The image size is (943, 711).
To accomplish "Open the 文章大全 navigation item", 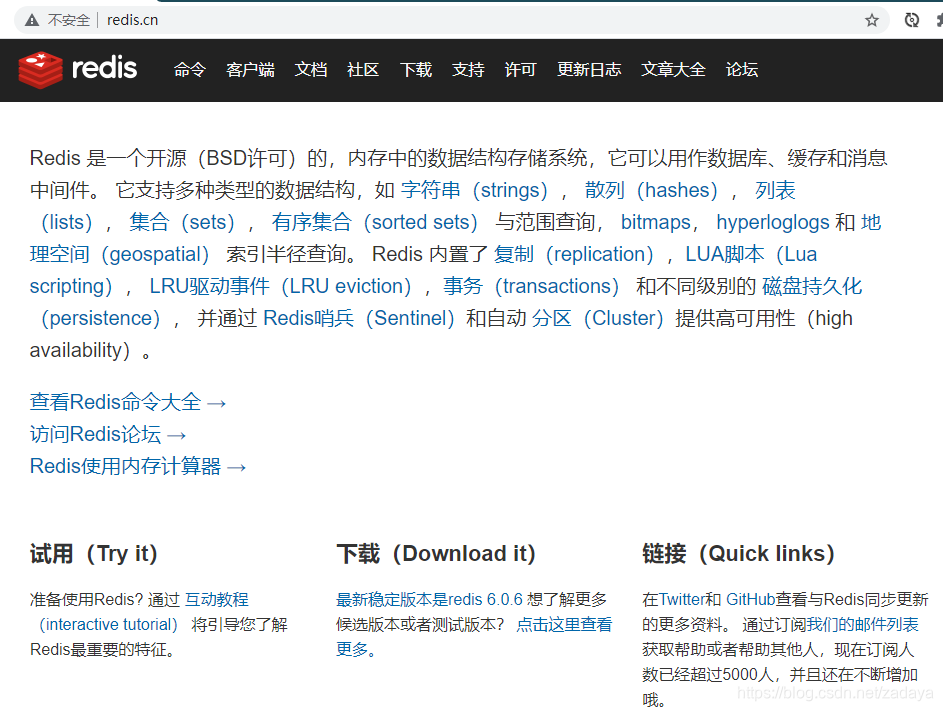I will coord(673,70).
